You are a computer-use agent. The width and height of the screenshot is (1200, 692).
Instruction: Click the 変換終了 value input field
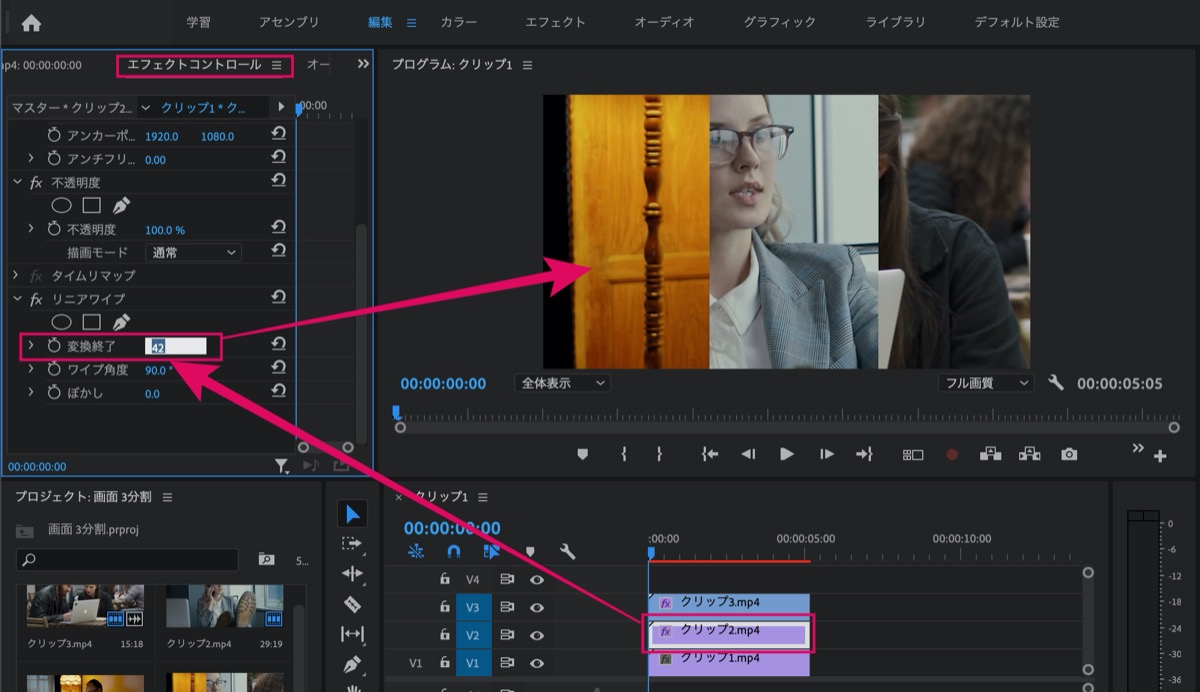point(176,346)
